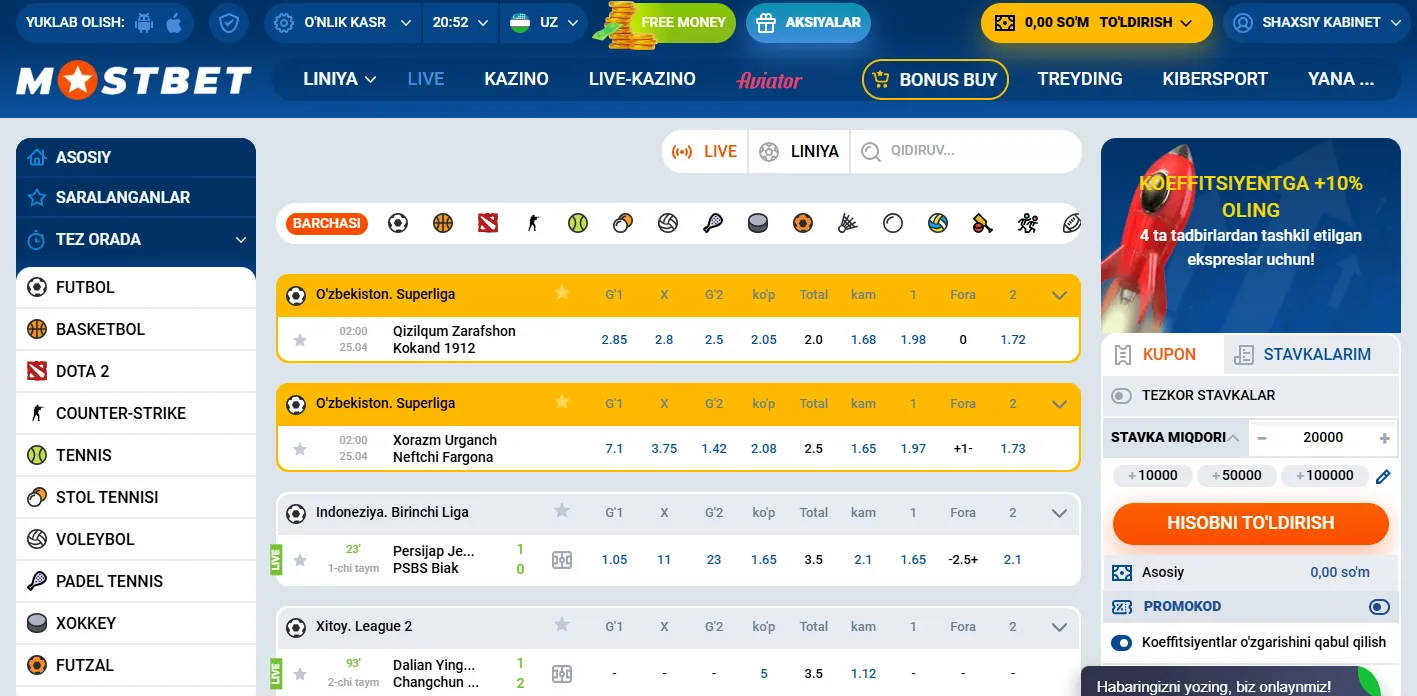Screen dimensions: 1417x696
Task: Favorite the Persijap vs PSBS Biak match star
Action: pyautogui.click(x=300, y=560)
